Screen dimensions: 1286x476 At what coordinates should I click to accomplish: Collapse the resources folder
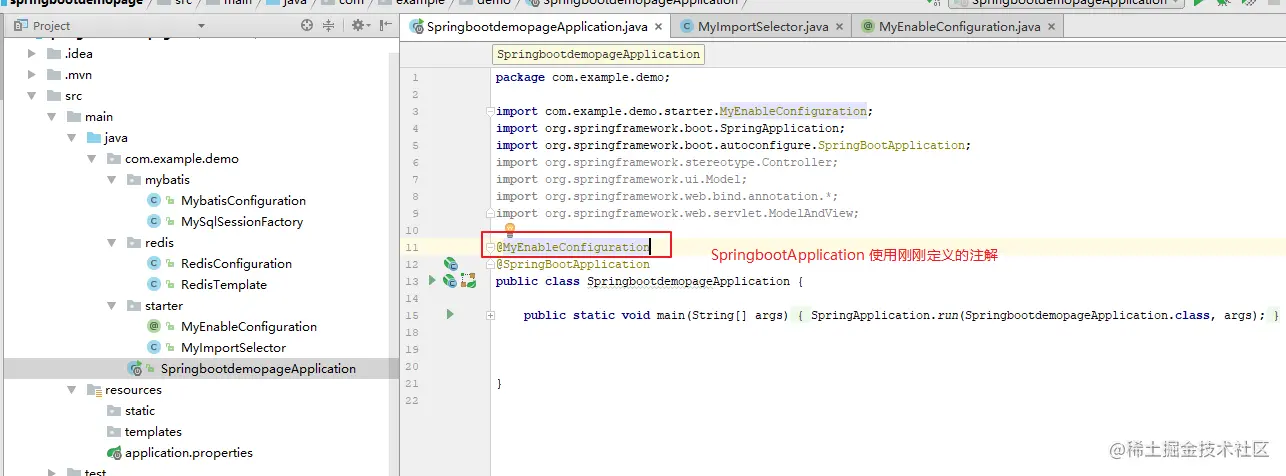point(71,390)
